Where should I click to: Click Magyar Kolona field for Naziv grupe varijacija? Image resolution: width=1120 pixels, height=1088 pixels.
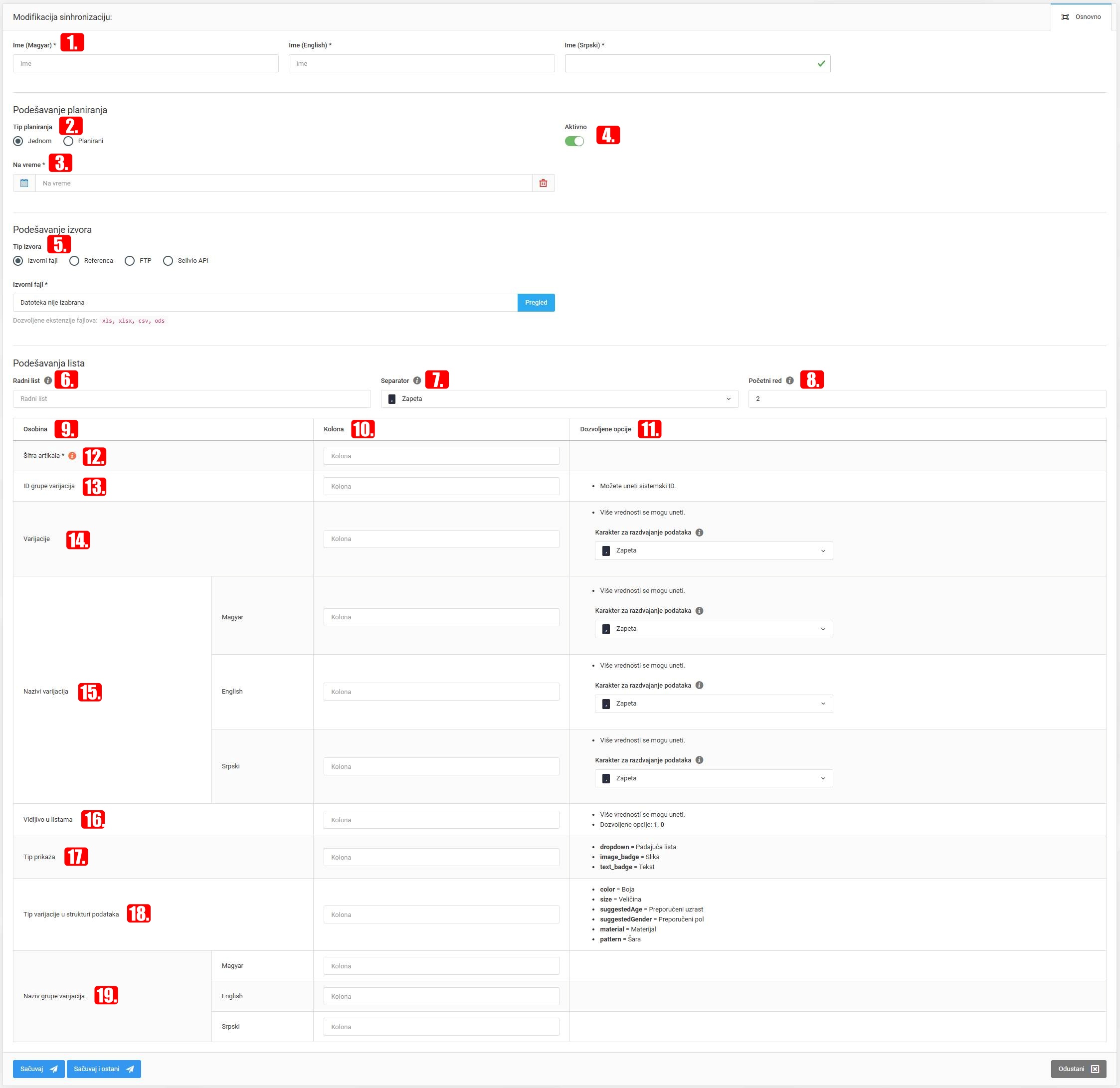[441, 966]
